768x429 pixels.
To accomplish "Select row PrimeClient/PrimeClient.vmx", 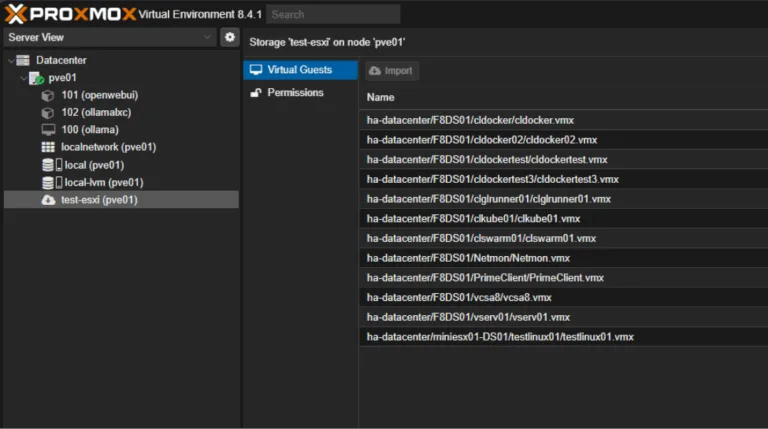I will tap(564, 278).
